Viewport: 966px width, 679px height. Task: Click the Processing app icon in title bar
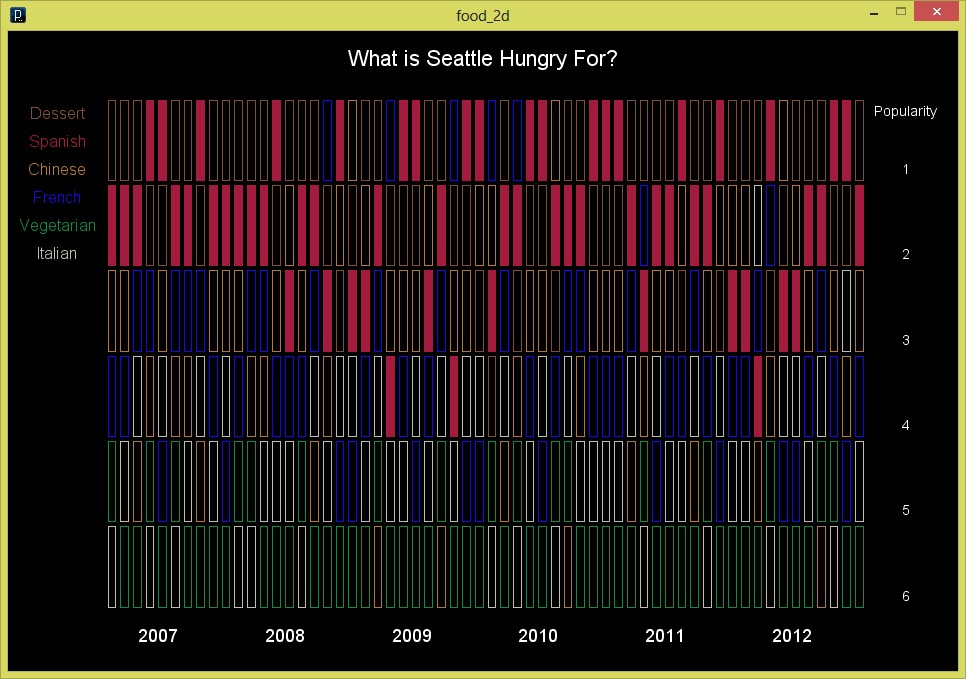click(x=17, y=15)
